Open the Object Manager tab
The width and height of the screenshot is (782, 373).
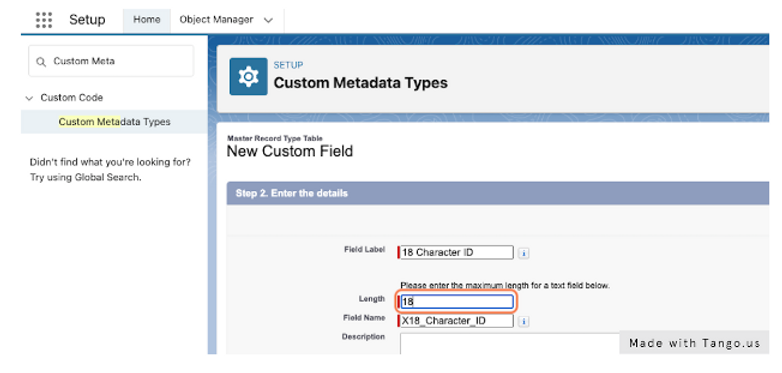(216, 20)
